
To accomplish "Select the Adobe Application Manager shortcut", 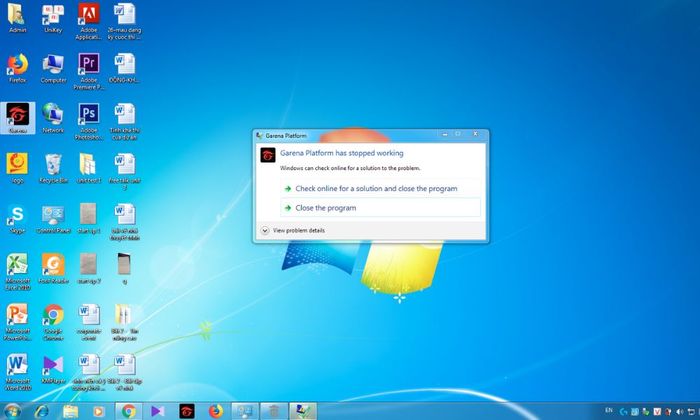I will [88, 21].
